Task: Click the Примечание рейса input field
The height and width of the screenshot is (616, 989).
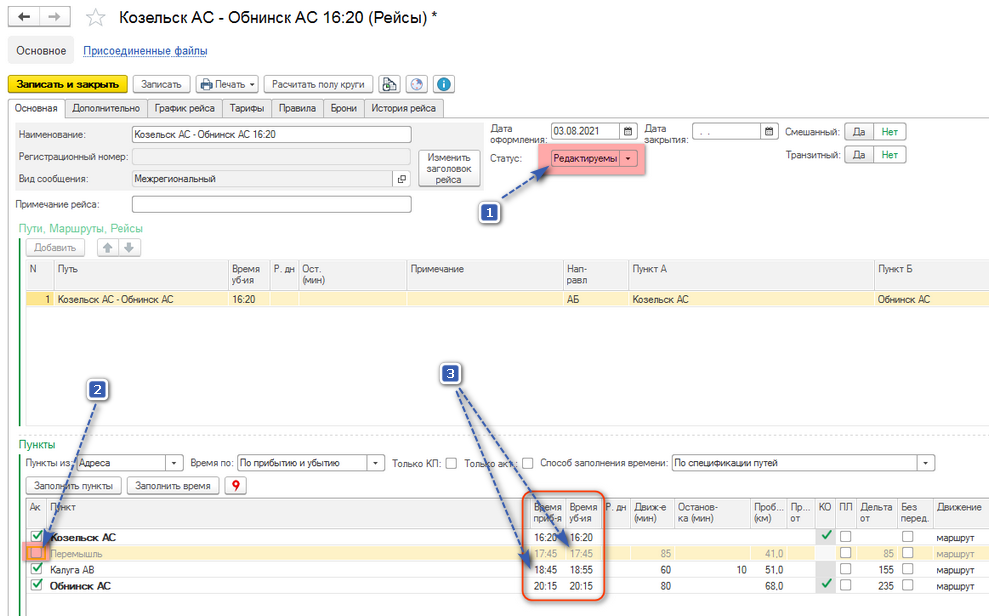Action: [271, 204]
